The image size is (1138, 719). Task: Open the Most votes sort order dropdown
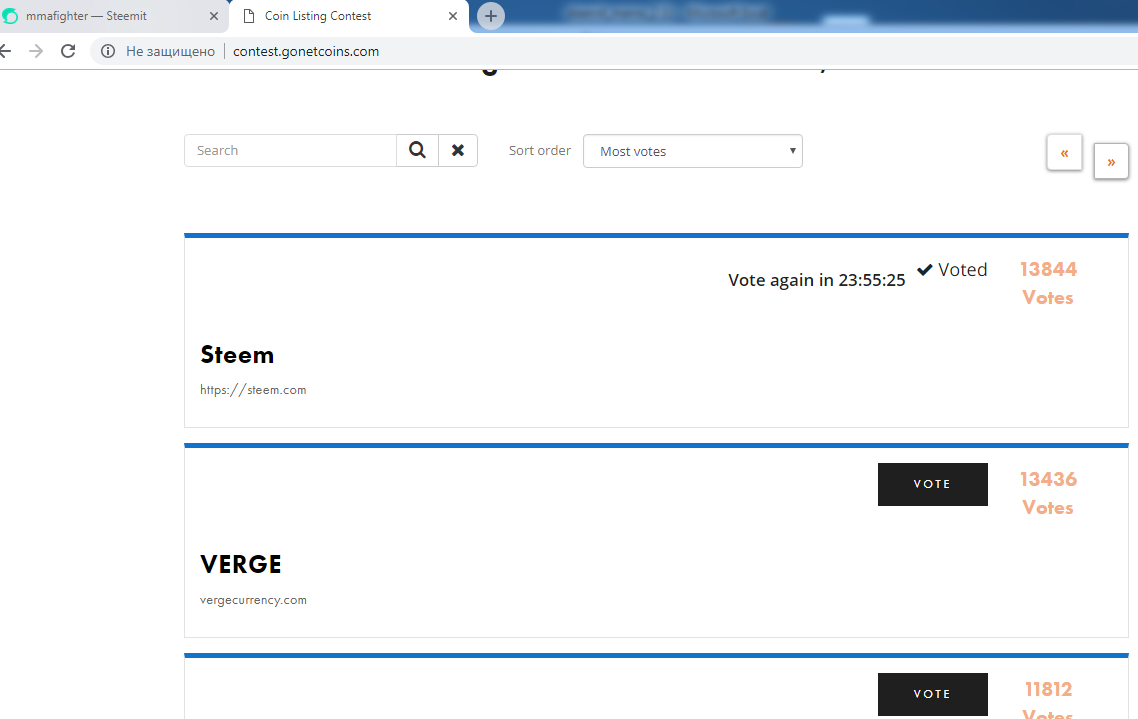693,151
